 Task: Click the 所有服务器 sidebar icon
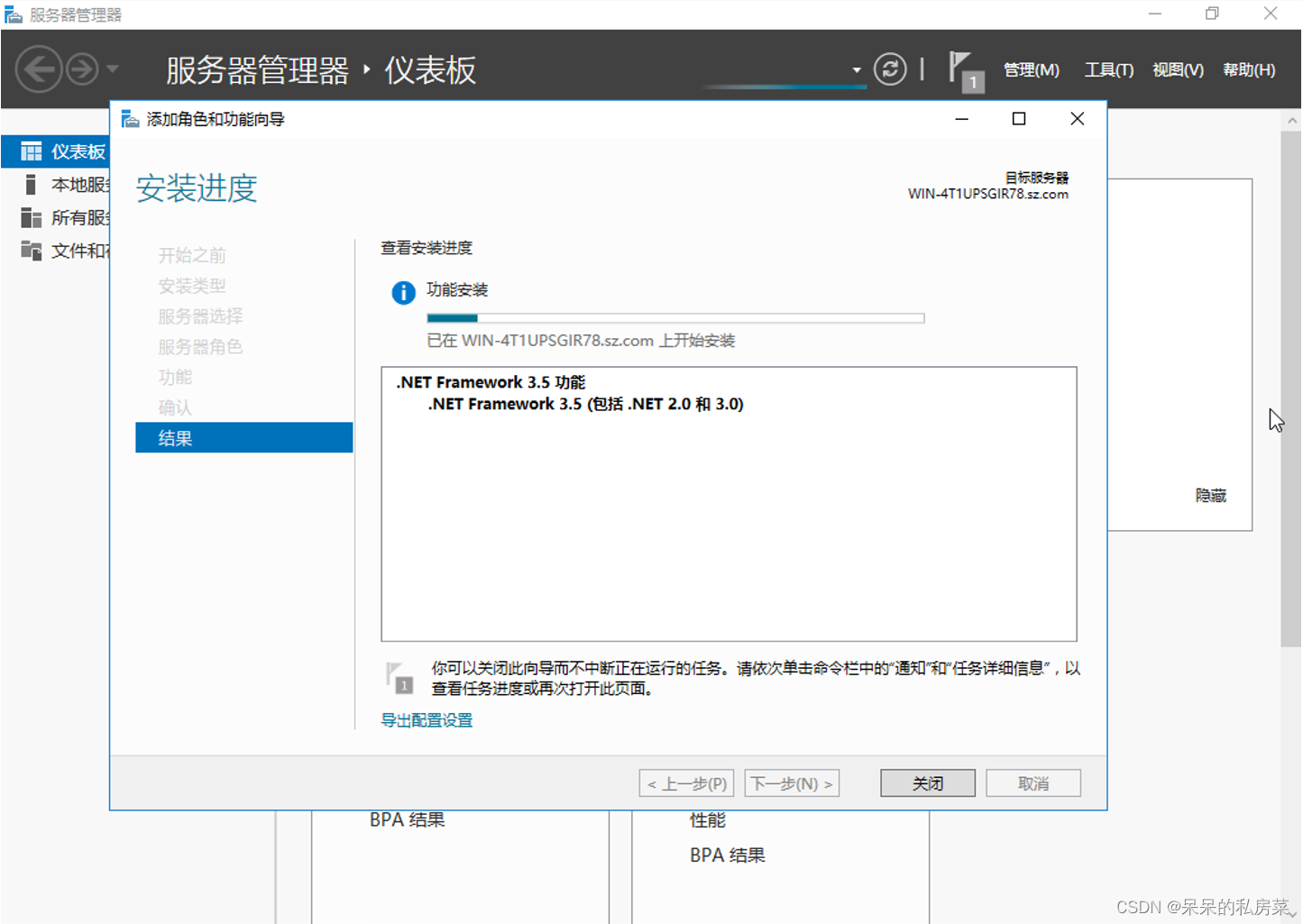(x=31, y=217)
